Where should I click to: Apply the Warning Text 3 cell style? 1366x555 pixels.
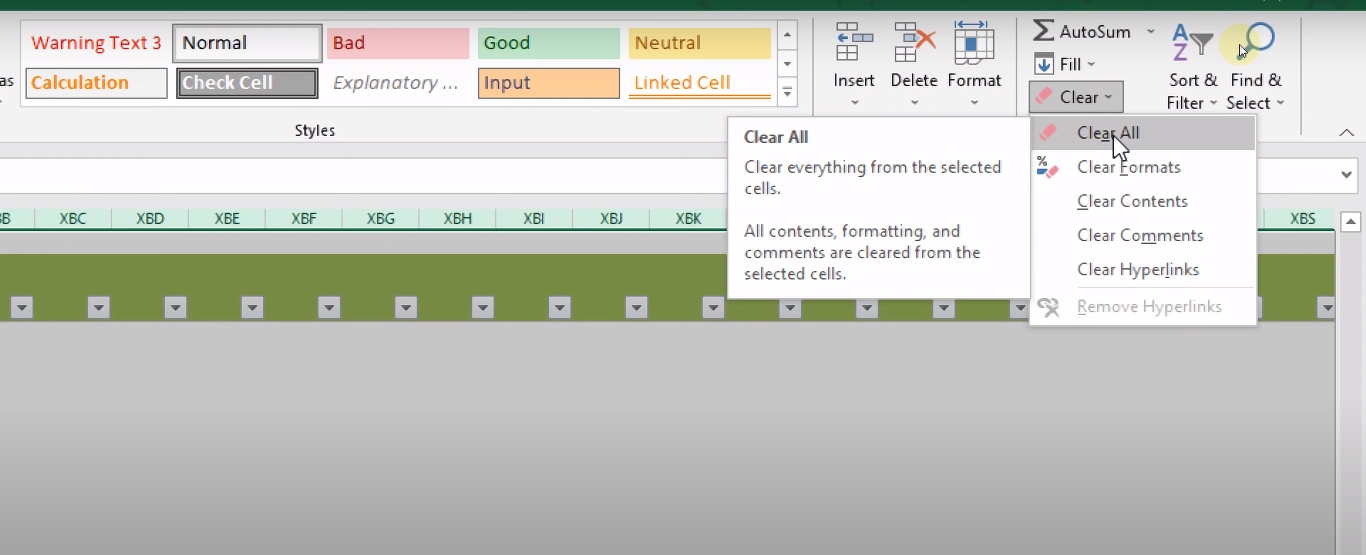click(96, 43)
